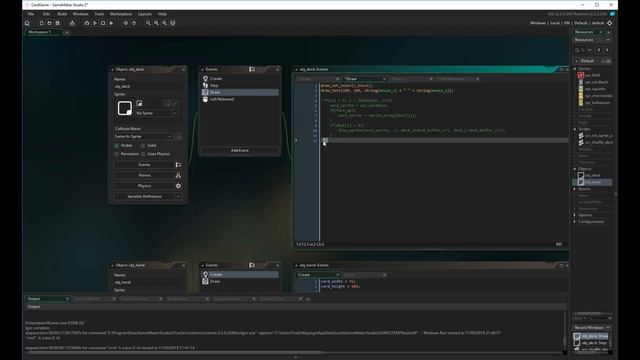Viewport: 640px width, 360px height.
Task: Select the Left Released event
Action: 240,99
